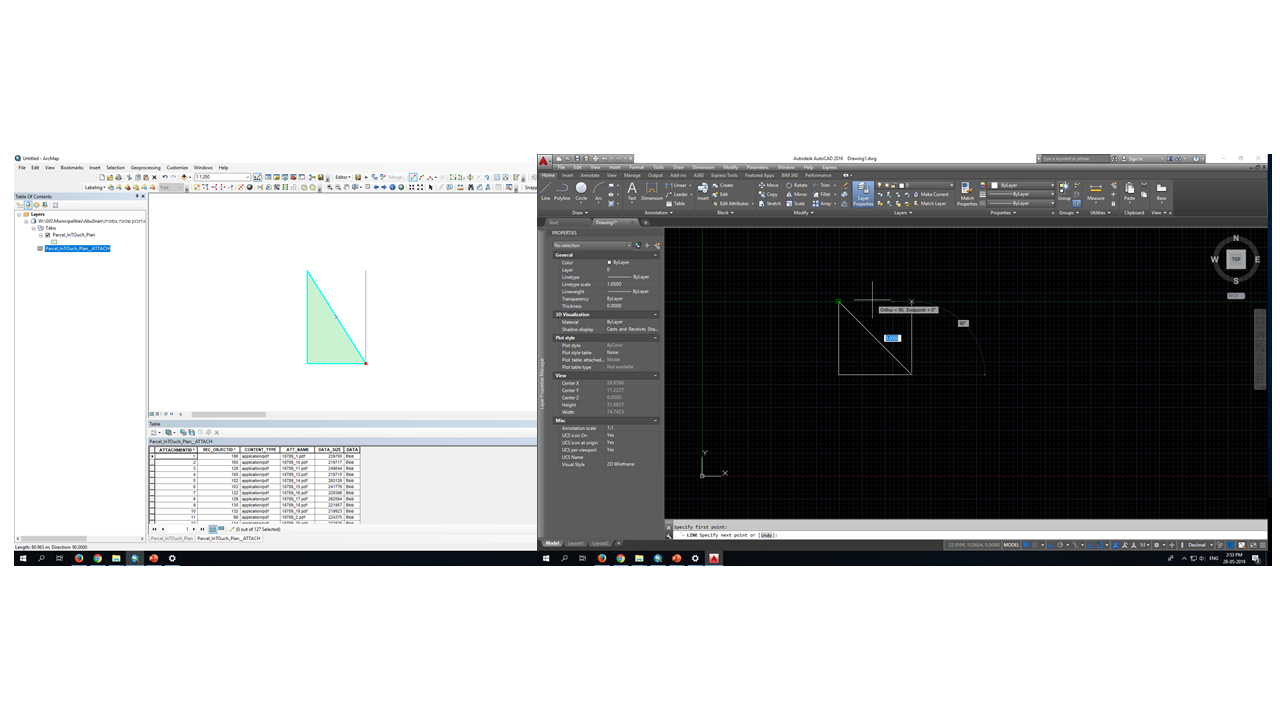
Task: Click TOP face of the ViewCube
Action: click(x=1236, y=259)
